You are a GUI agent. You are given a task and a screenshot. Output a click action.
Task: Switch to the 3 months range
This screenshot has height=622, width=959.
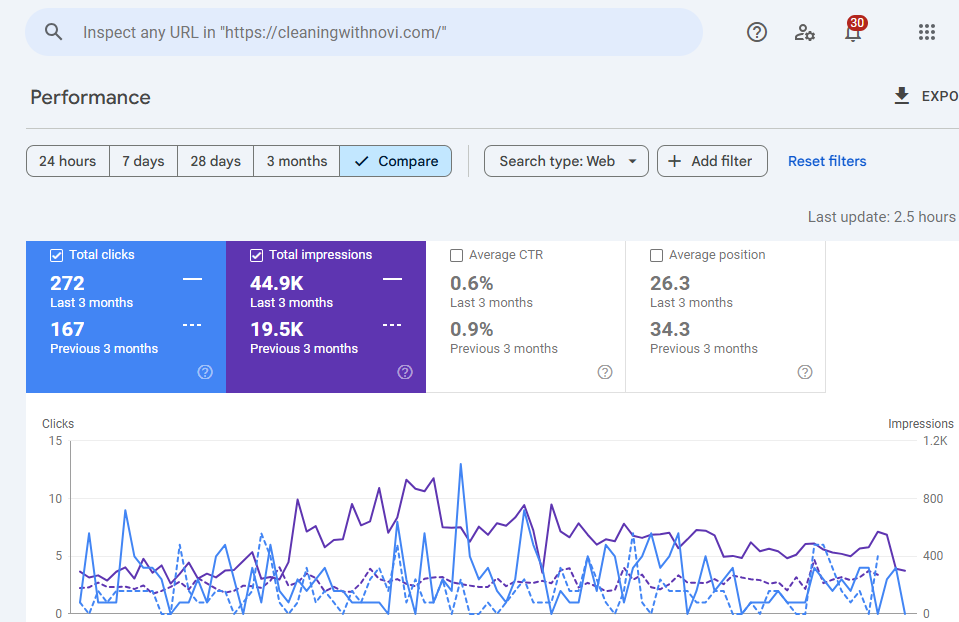(x=296, y=161)
